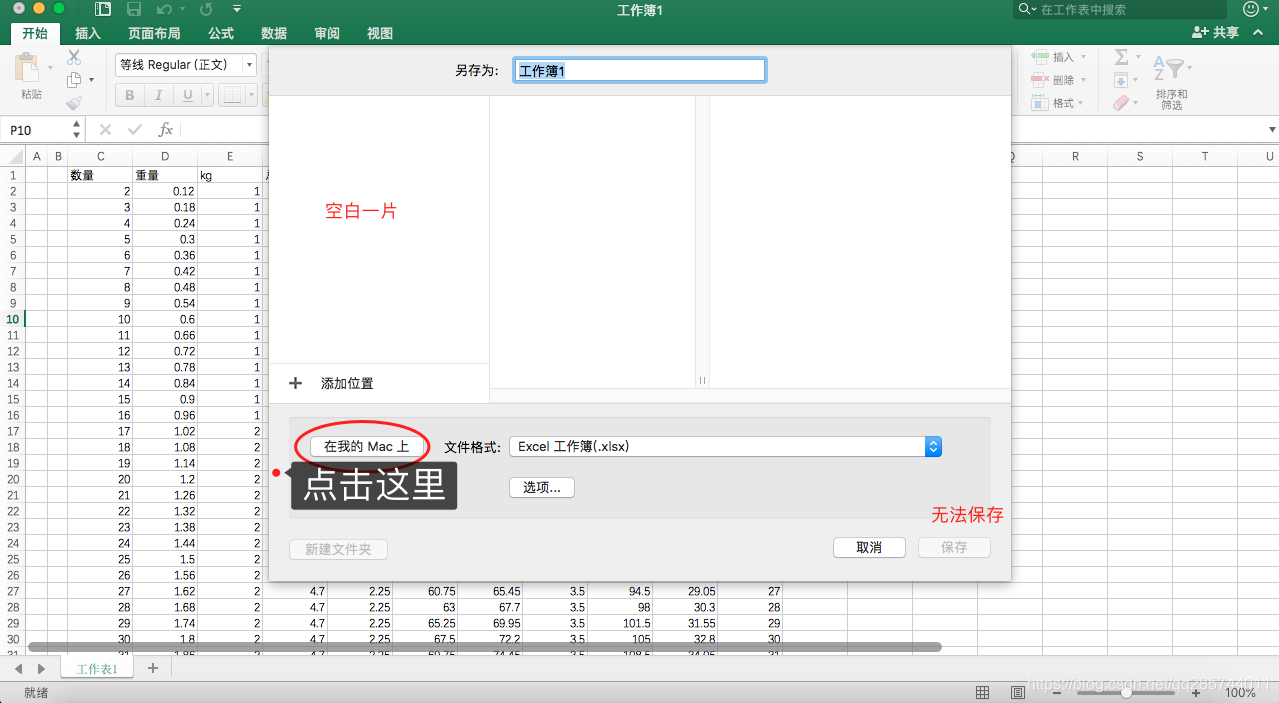This screenshot has width=1279, height=703.
Task: Click 添加位置 add location plus icon
Action: pyautogui.click(x=295, y=383)
